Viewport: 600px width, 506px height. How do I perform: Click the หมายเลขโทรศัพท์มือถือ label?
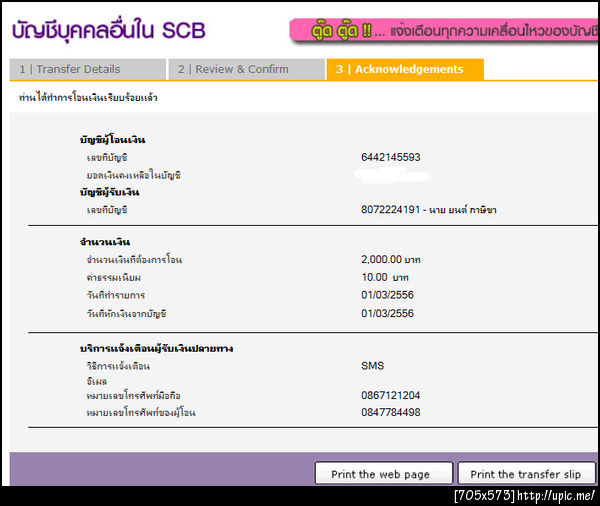pos(134,395)
